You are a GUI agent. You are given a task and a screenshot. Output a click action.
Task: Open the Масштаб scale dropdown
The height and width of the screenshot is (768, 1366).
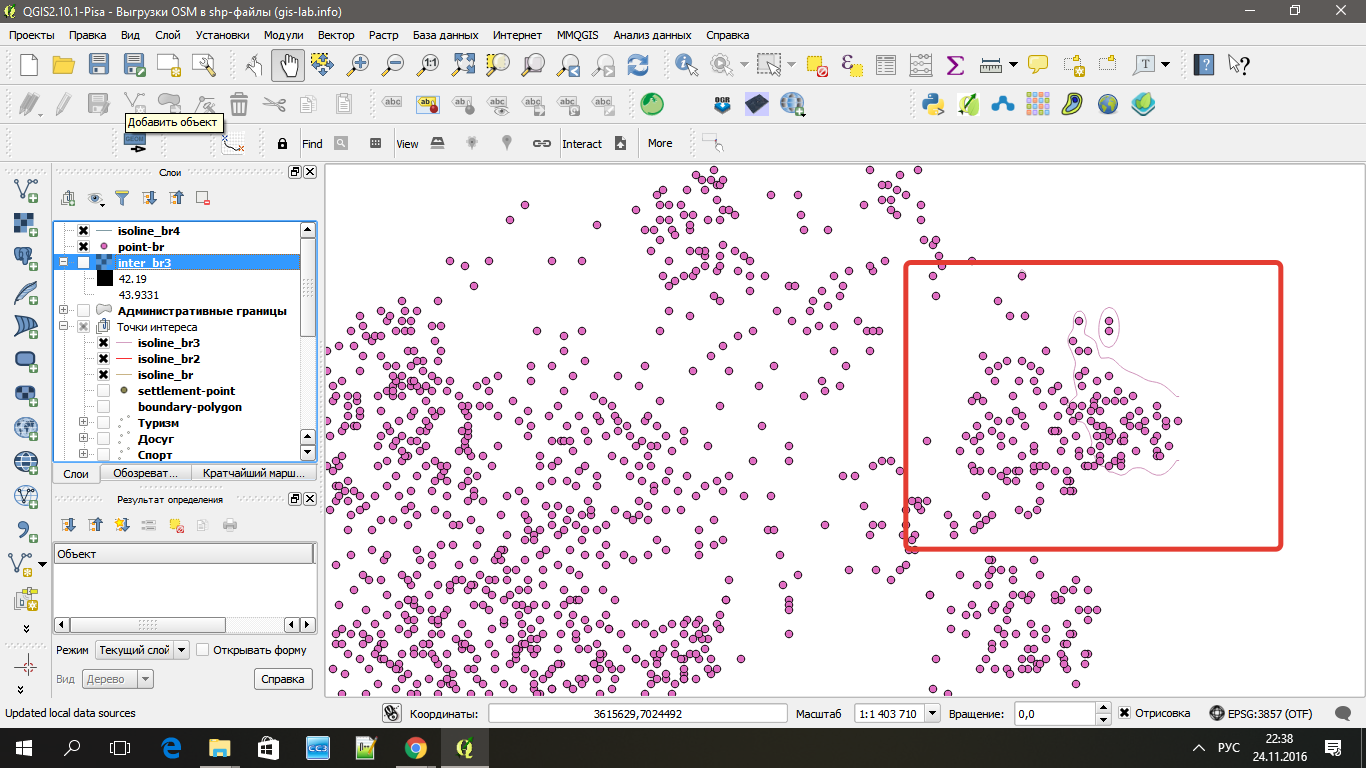coord(932,713)
